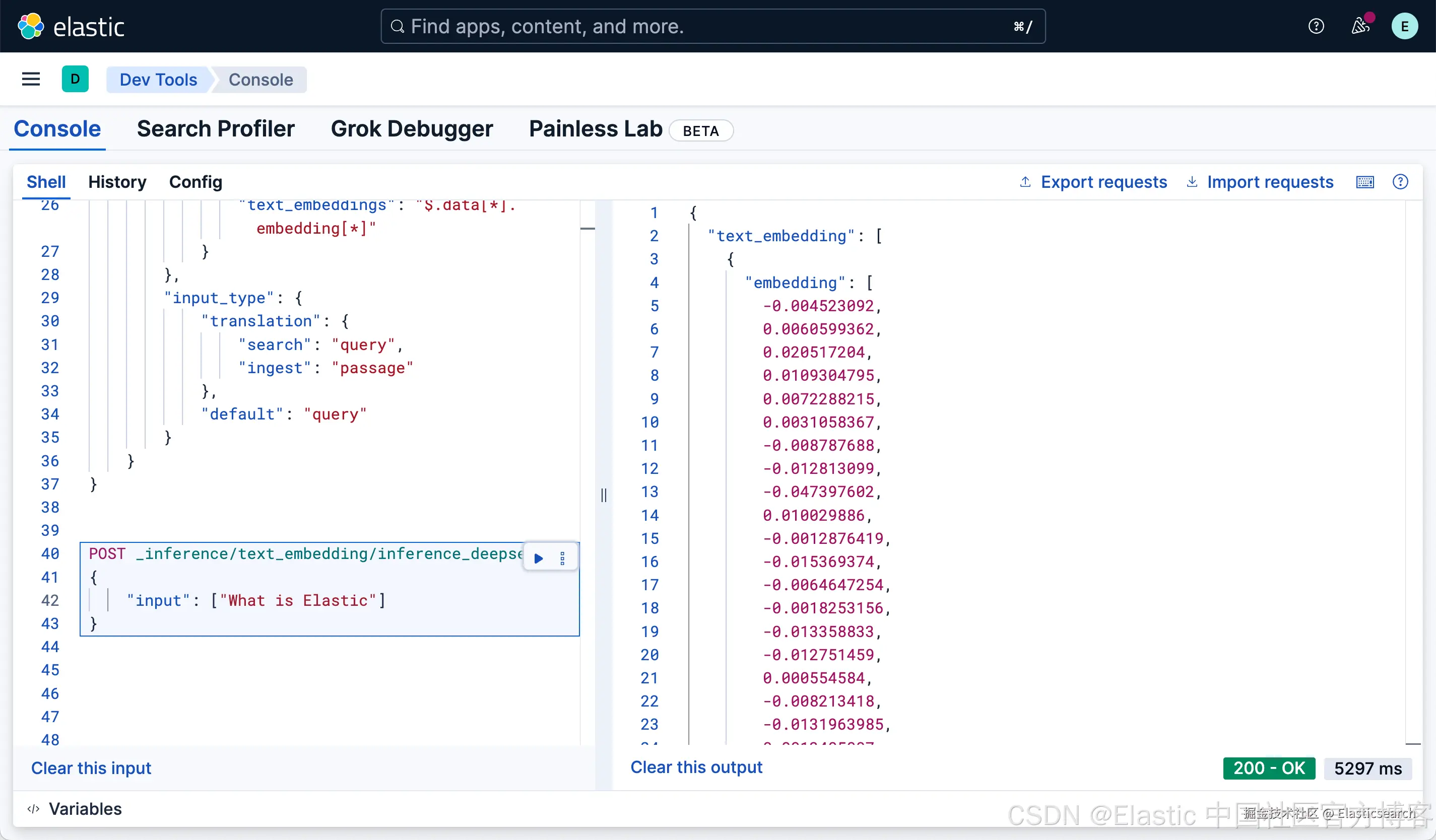Open the help menu icon in header
Viewport: 1436px width, 840px height.
(1316, 26)
